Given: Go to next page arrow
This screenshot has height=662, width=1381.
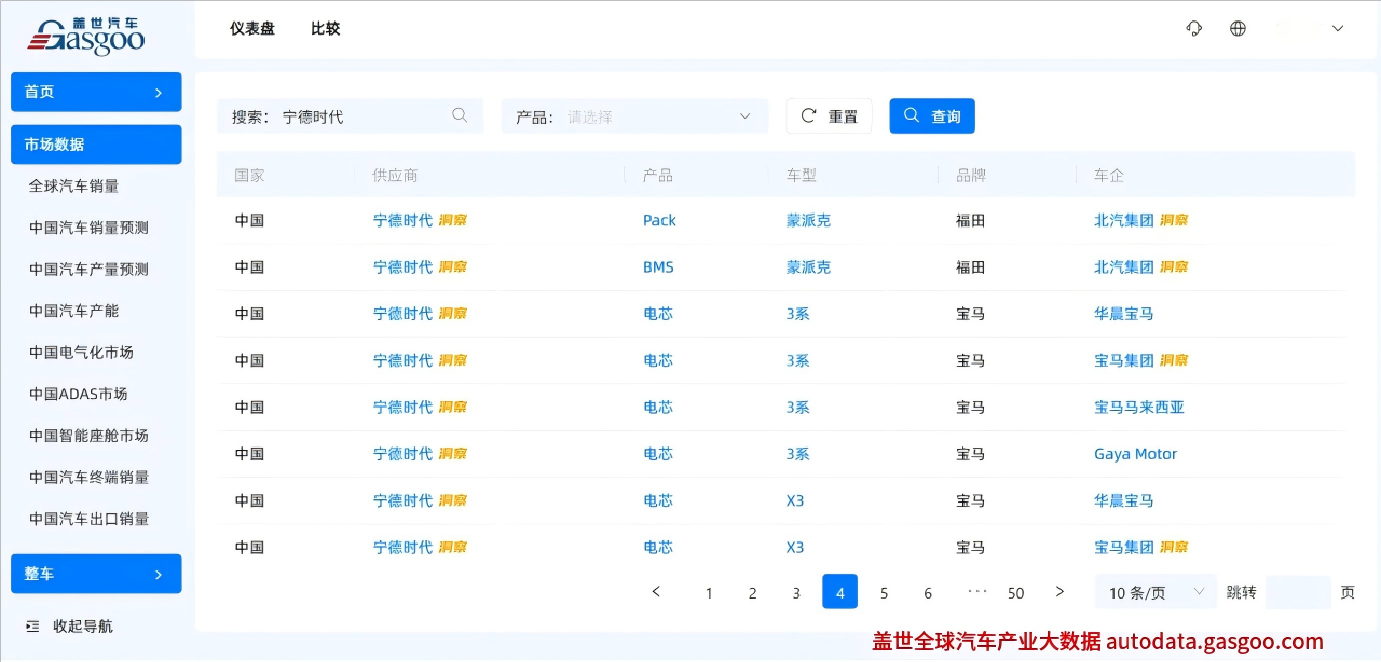Looking at the screenshot, I should (x=1060, y=592).
